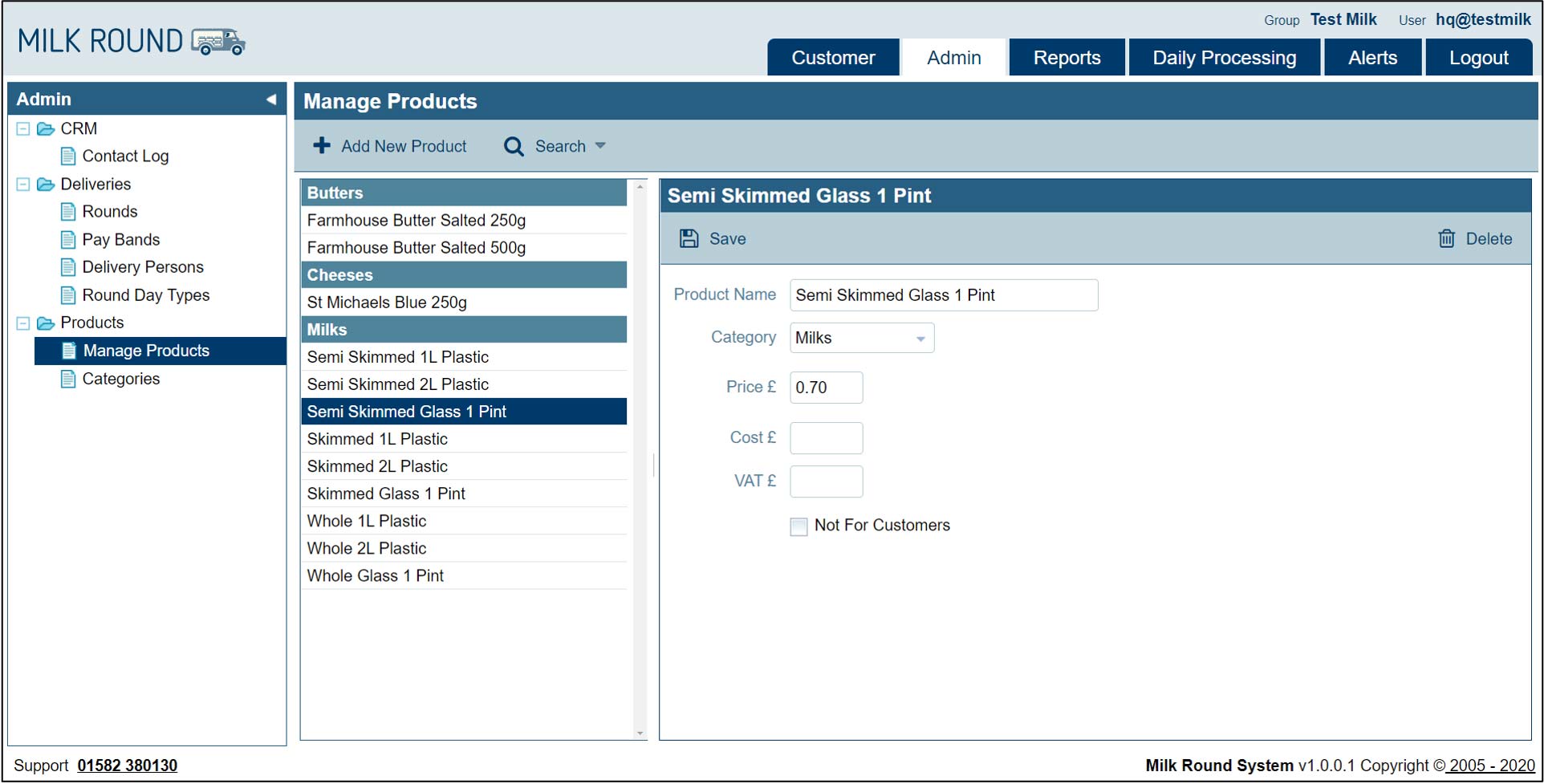Click the Categories document icon in sidebar

coord(68,379)
